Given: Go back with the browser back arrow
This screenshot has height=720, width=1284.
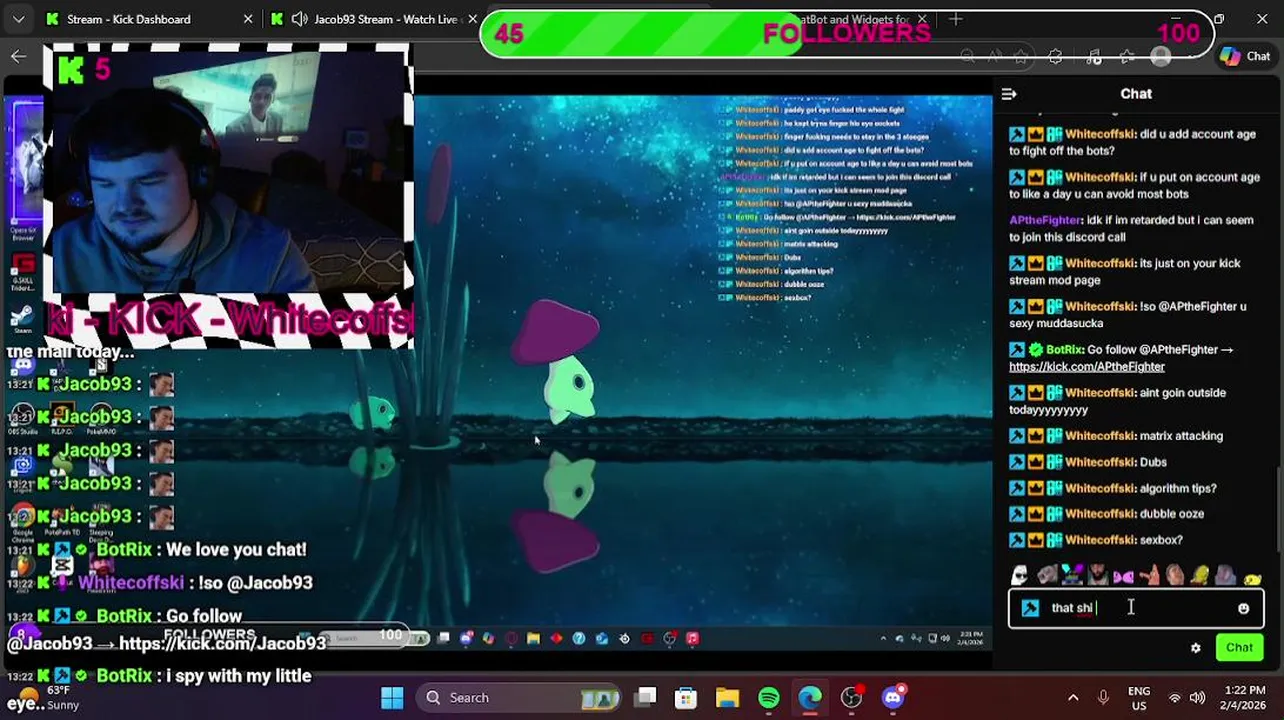Looking at the screenshot, I should coord(18,56).
